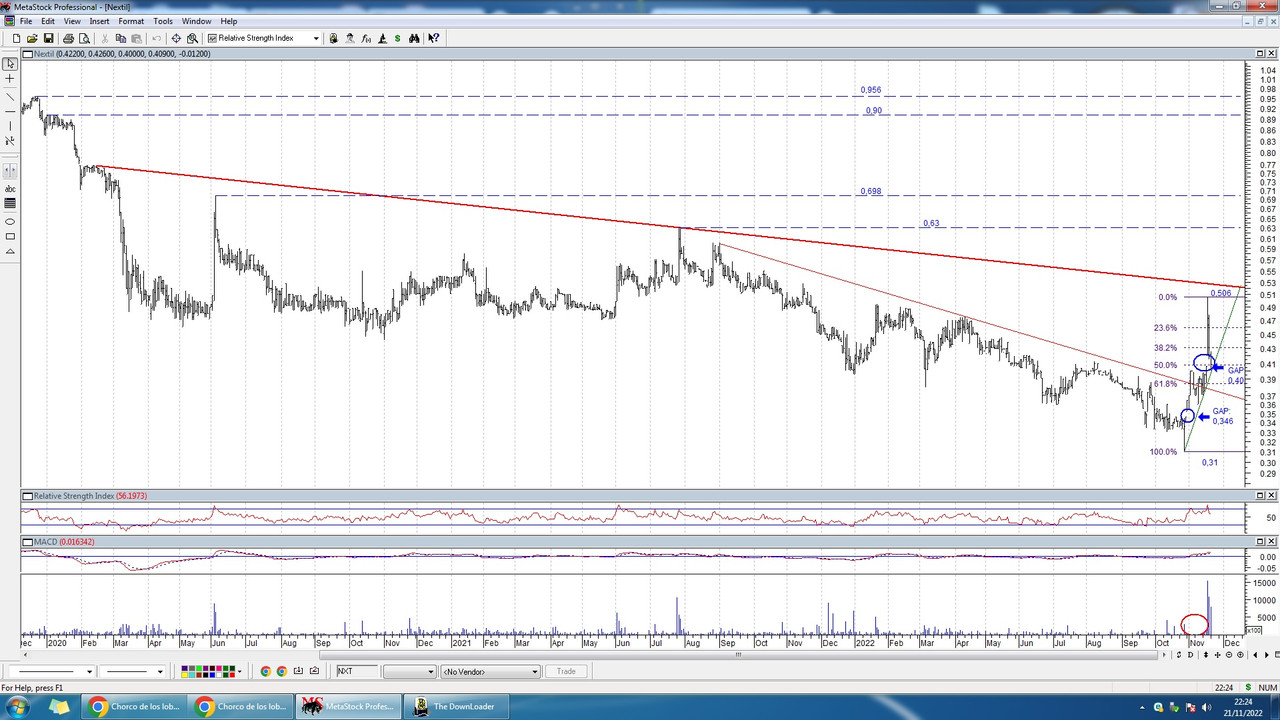Click the zoom magnifier toolbar icon
The width and height of the screenshot is (1280, 720).
192,38
